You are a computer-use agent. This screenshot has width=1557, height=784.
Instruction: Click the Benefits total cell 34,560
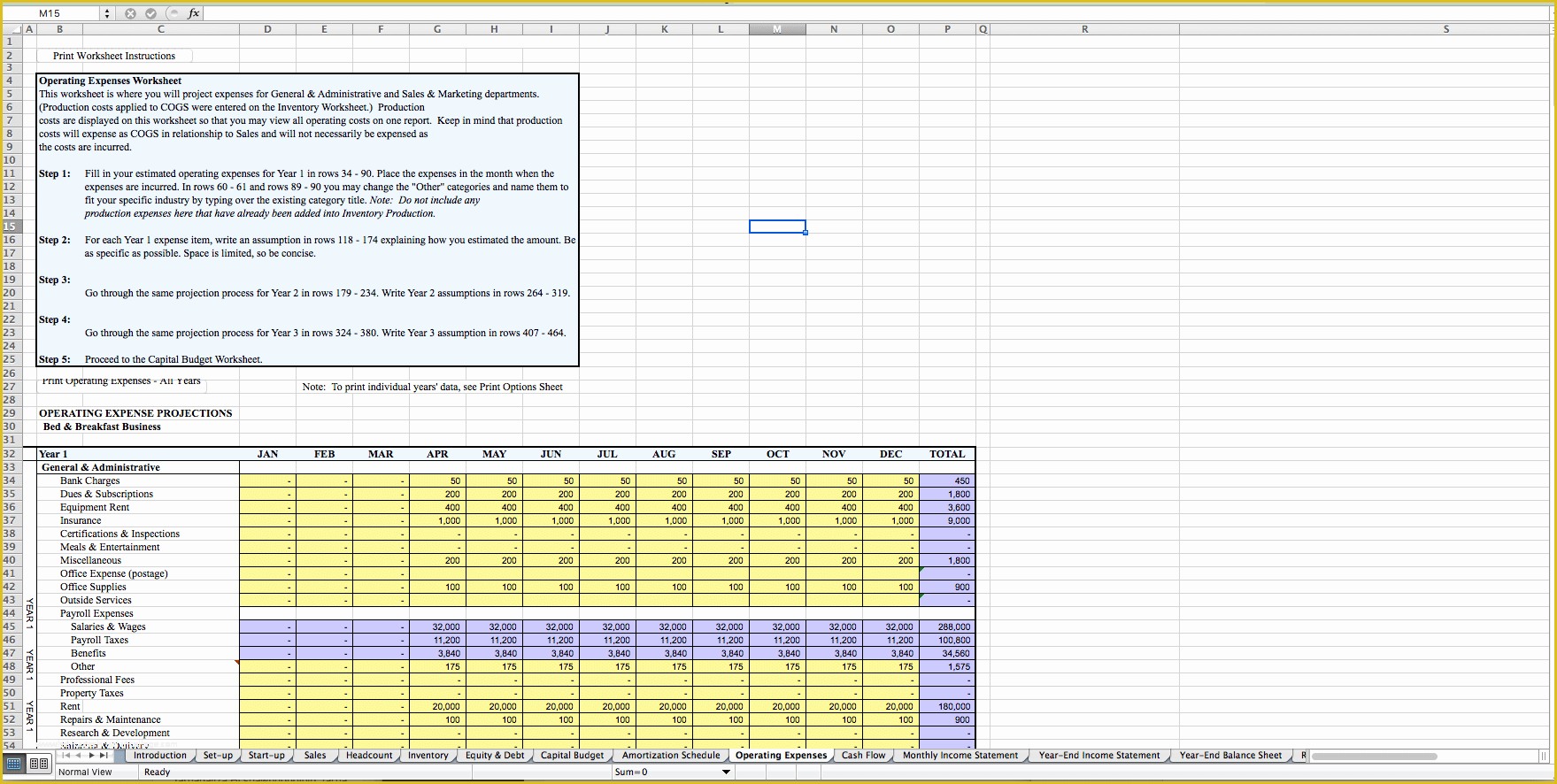pos(947,653)
